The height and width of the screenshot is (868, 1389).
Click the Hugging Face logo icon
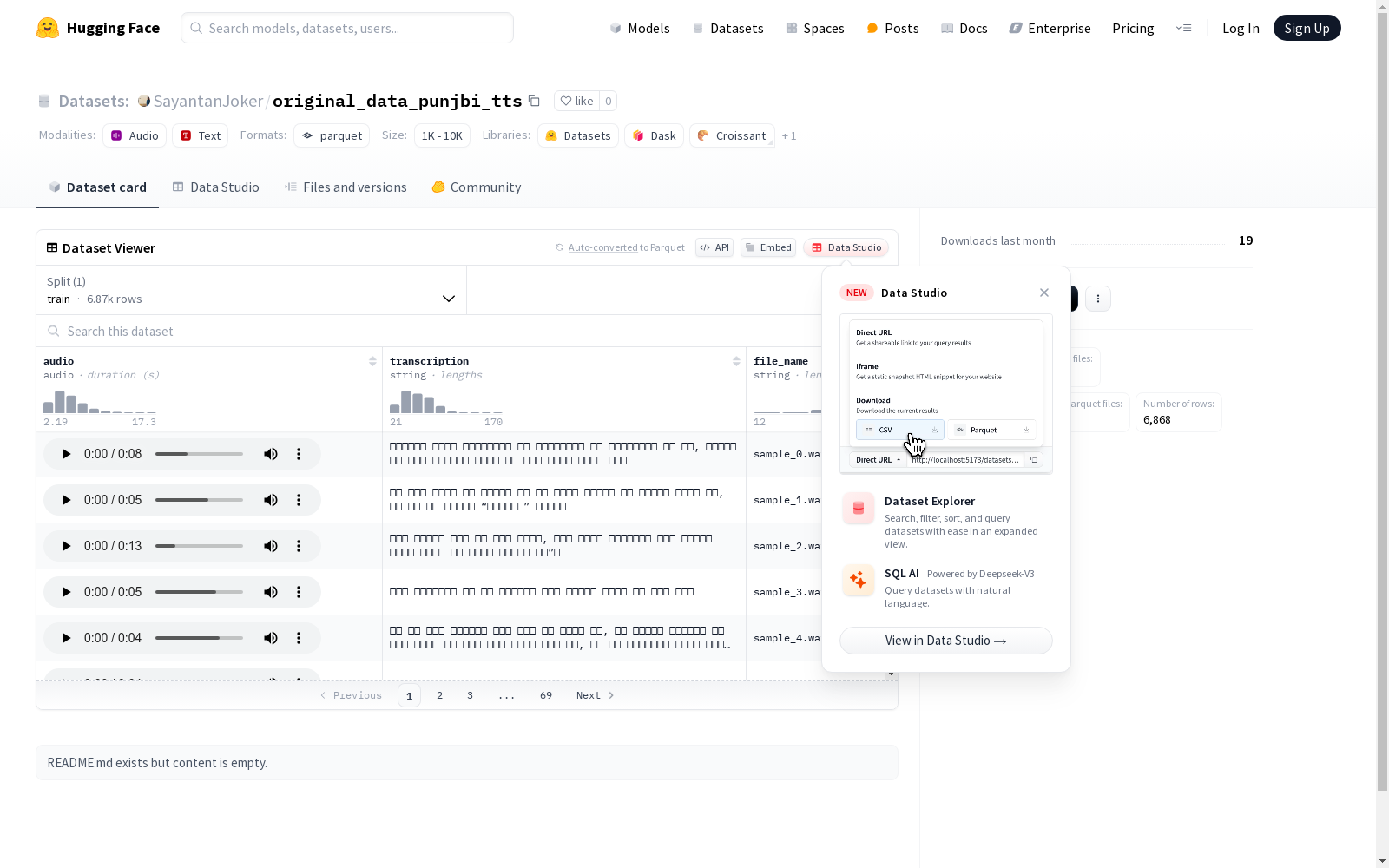(x=48, y=28)
